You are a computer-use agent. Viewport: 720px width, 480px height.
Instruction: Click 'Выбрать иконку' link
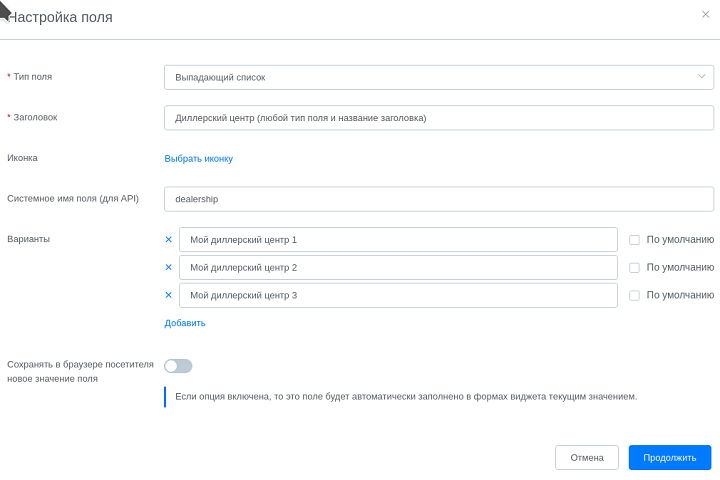[199, 158]
